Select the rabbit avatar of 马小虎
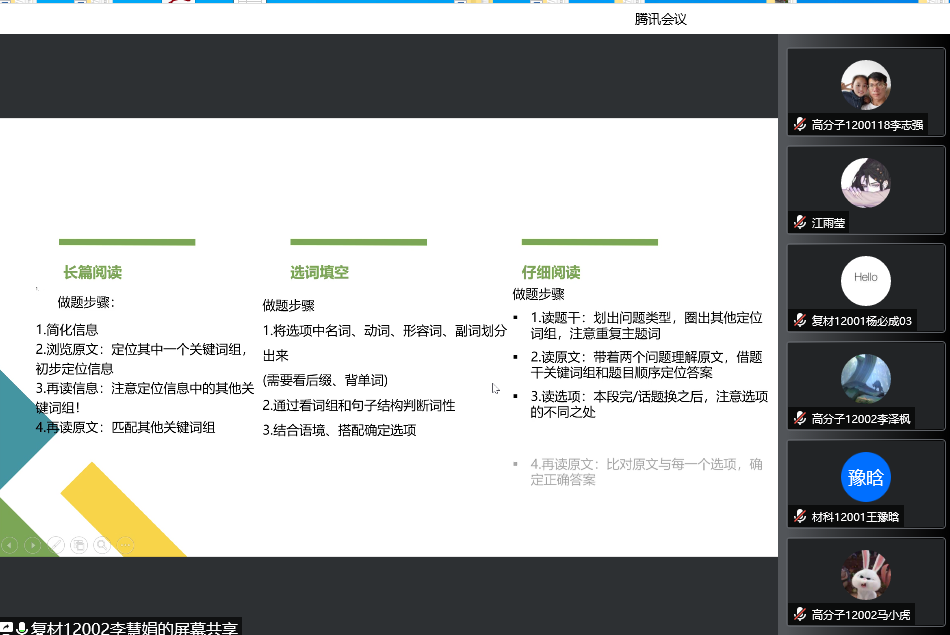The width and height of the screenshot is (950, 635). click(x=865, y=574)
